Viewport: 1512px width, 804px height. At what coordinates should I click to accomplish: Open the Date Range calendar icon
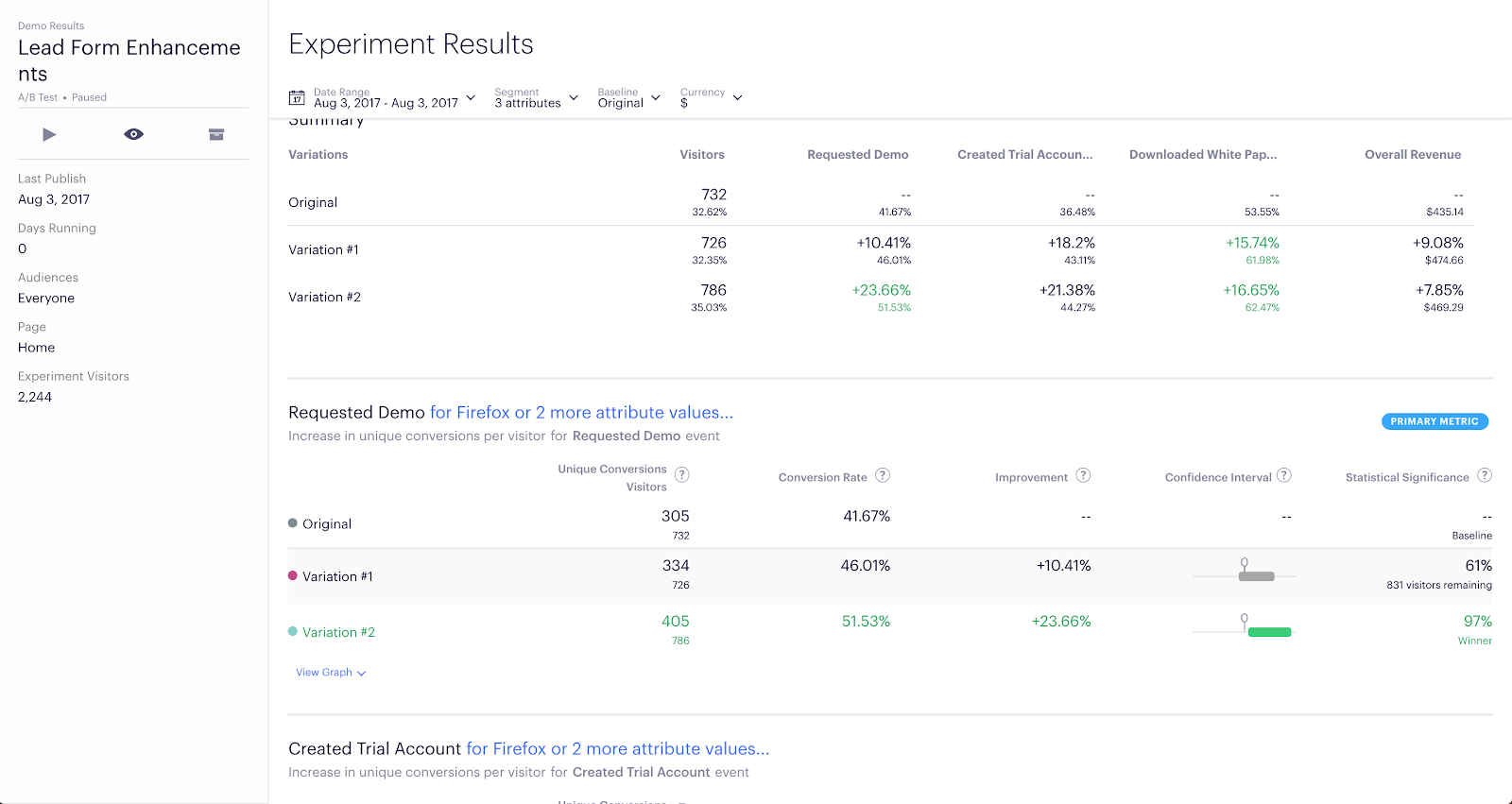(x=297, y=97)
